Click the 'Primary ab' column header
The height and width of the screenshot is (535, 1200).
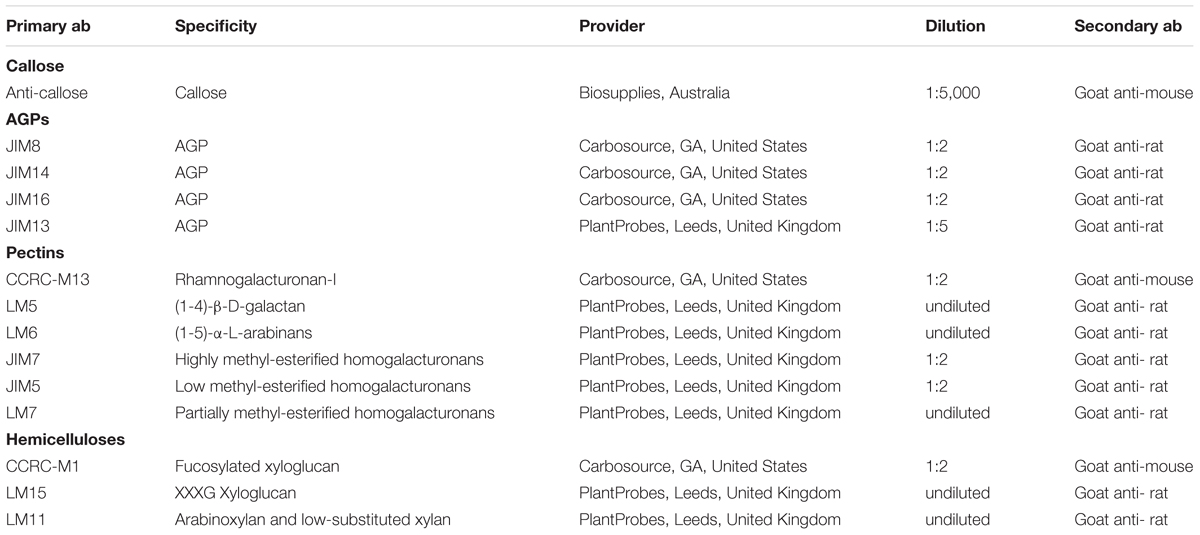coord(48,27)
